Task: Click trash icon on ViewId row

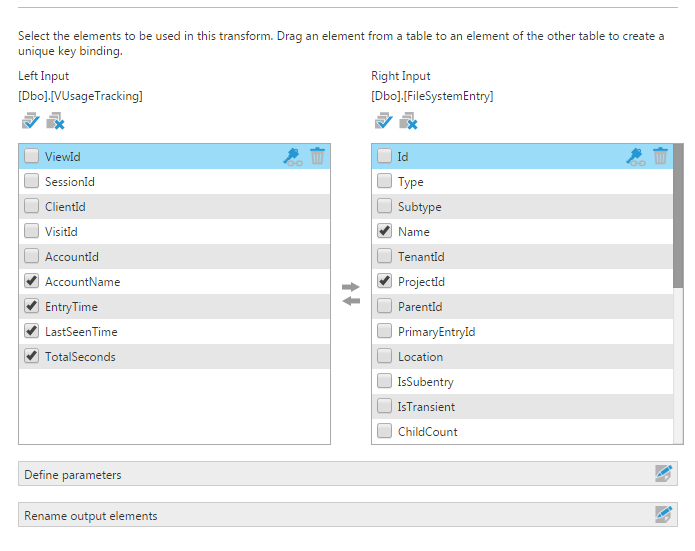Action: [x=317, y=156]
